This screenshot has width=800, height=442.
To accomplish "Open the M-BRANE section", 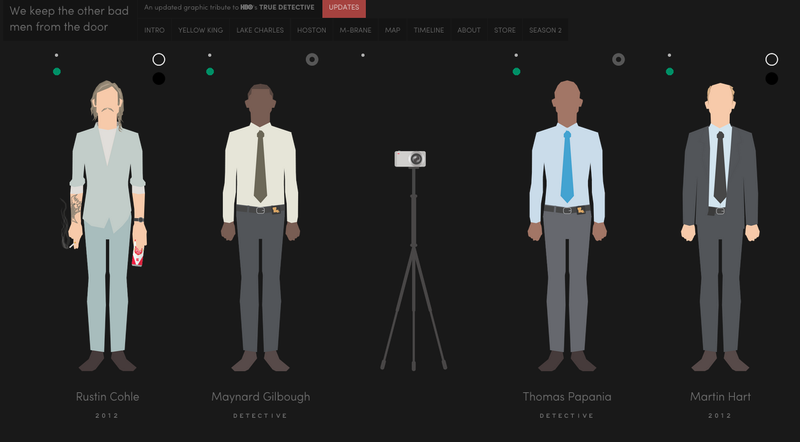I will tap(356, 30).
